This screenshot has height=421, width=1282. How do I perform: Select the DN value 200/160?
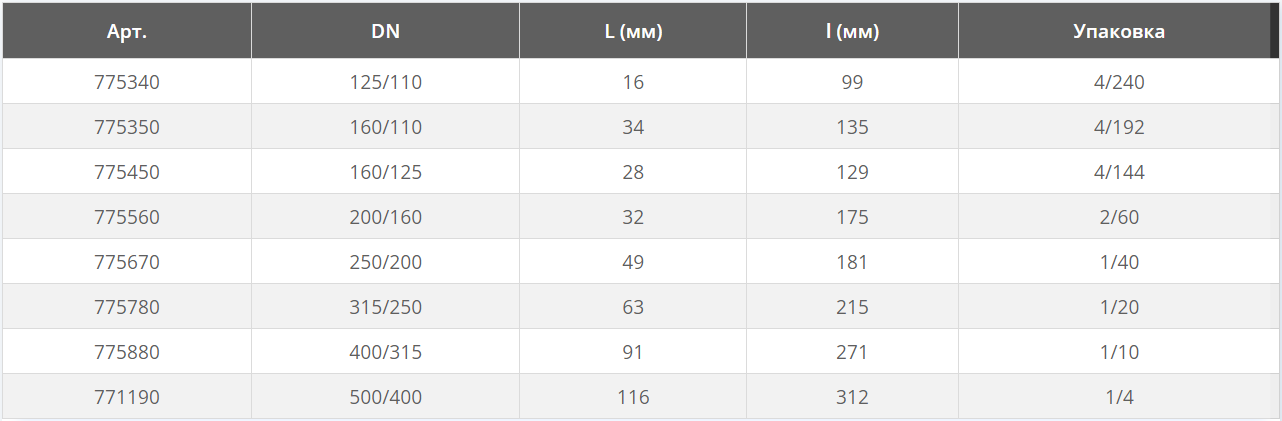(x=385, y=218)
